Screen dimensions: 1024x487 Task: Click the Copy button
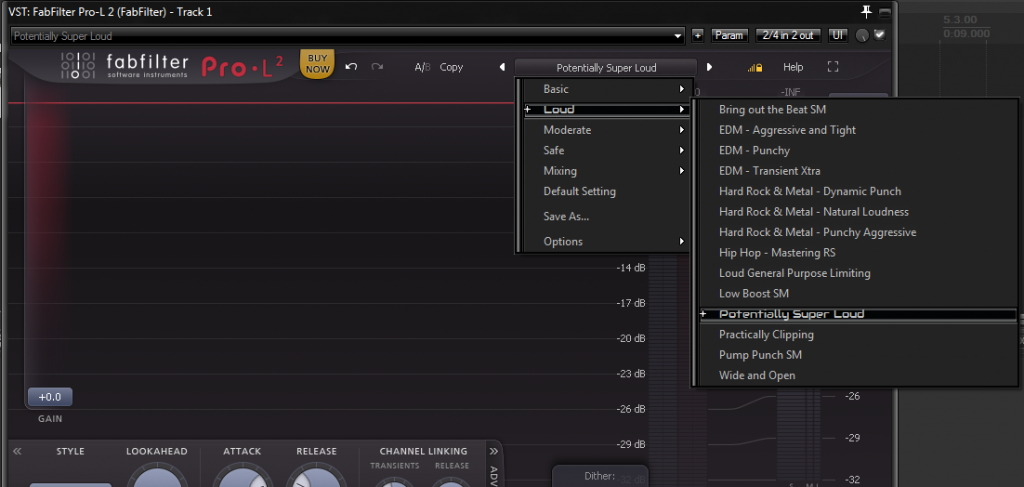451,67
